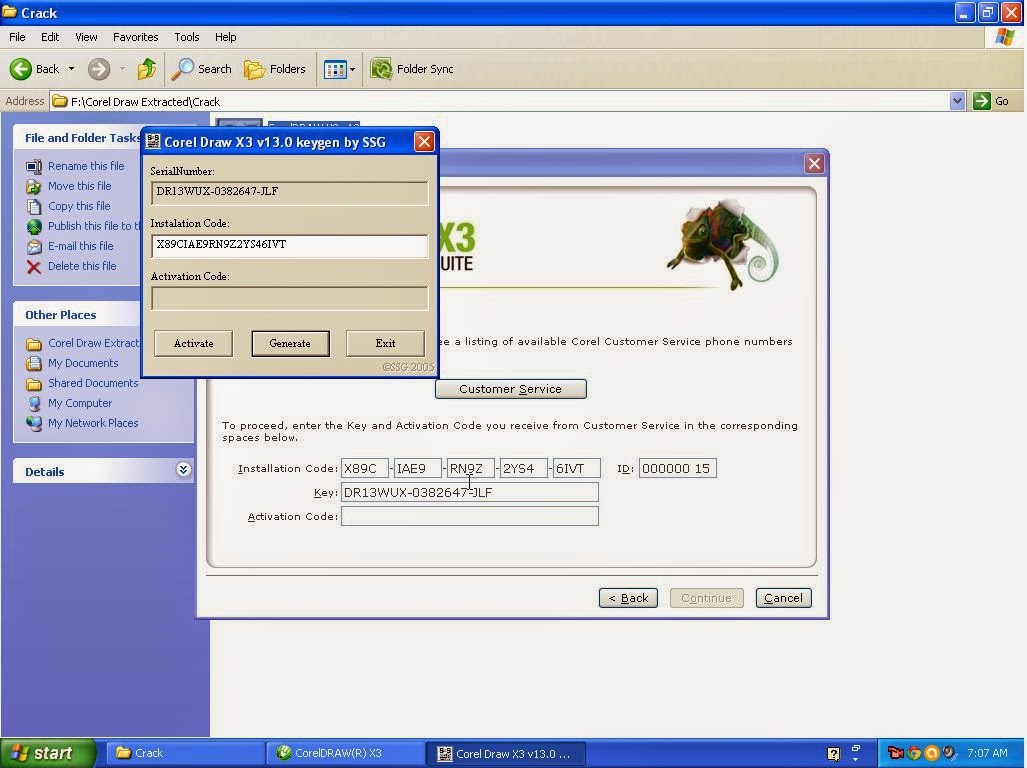This screenshot has width=1027, height=768.
Task: Open My Documents under Other Places
Action: click(73, 363)
